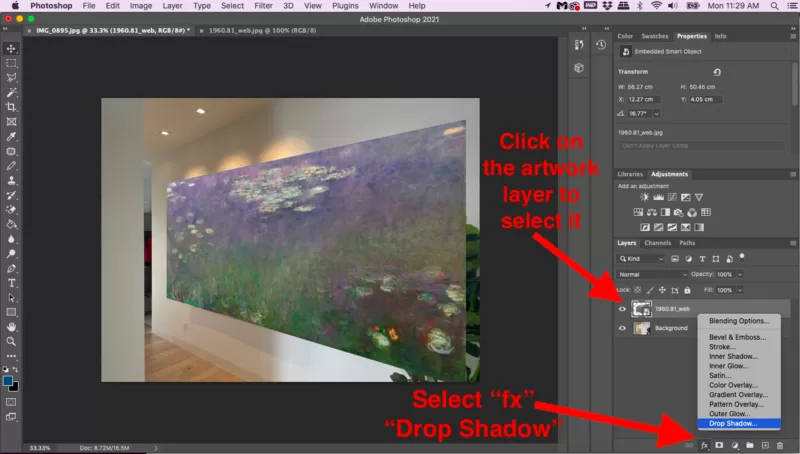Select the Pen tool
Viewport: 800px width, 454px height.
[11, 268]
